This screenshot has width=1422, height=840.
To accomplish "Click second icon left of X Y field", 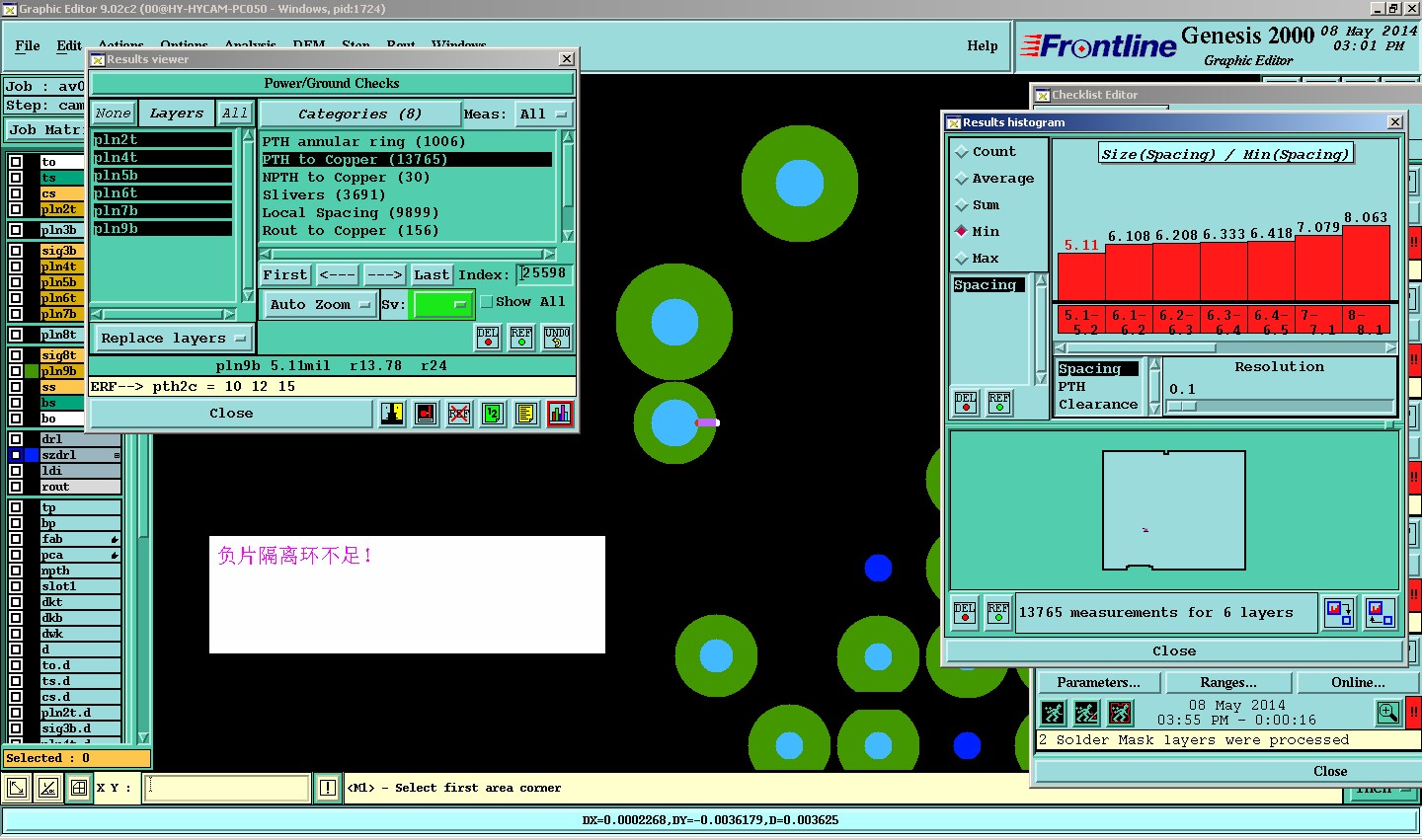I will pyautogui.click(x=47, y=788).
